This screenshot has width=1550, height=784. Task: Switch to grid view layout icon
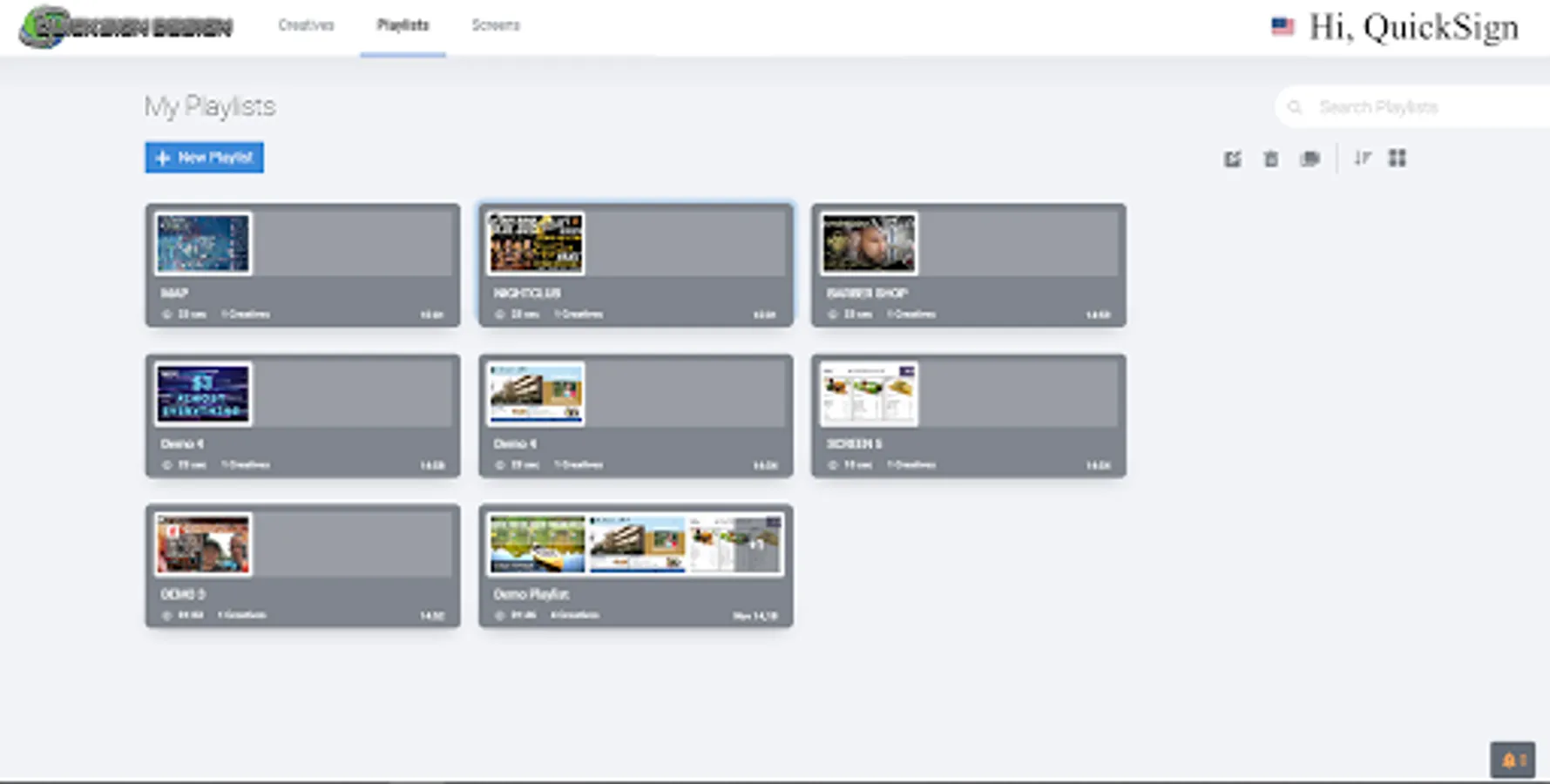(1398, 159)
